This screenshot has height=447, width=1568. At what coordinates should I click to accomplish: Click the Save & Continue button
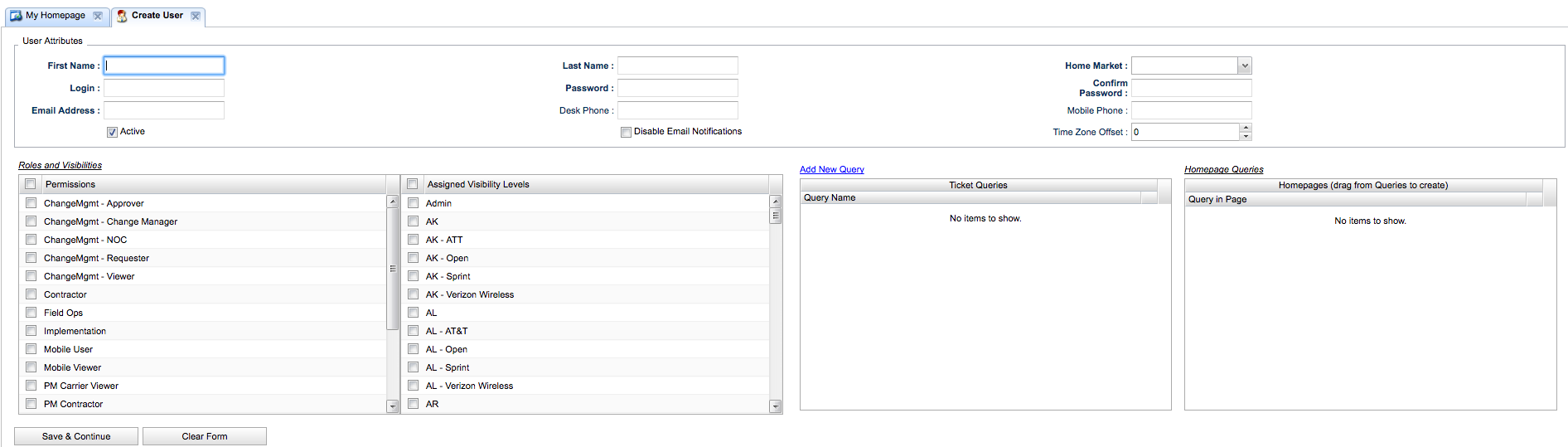pyautogui.click(x=76, y=436)
